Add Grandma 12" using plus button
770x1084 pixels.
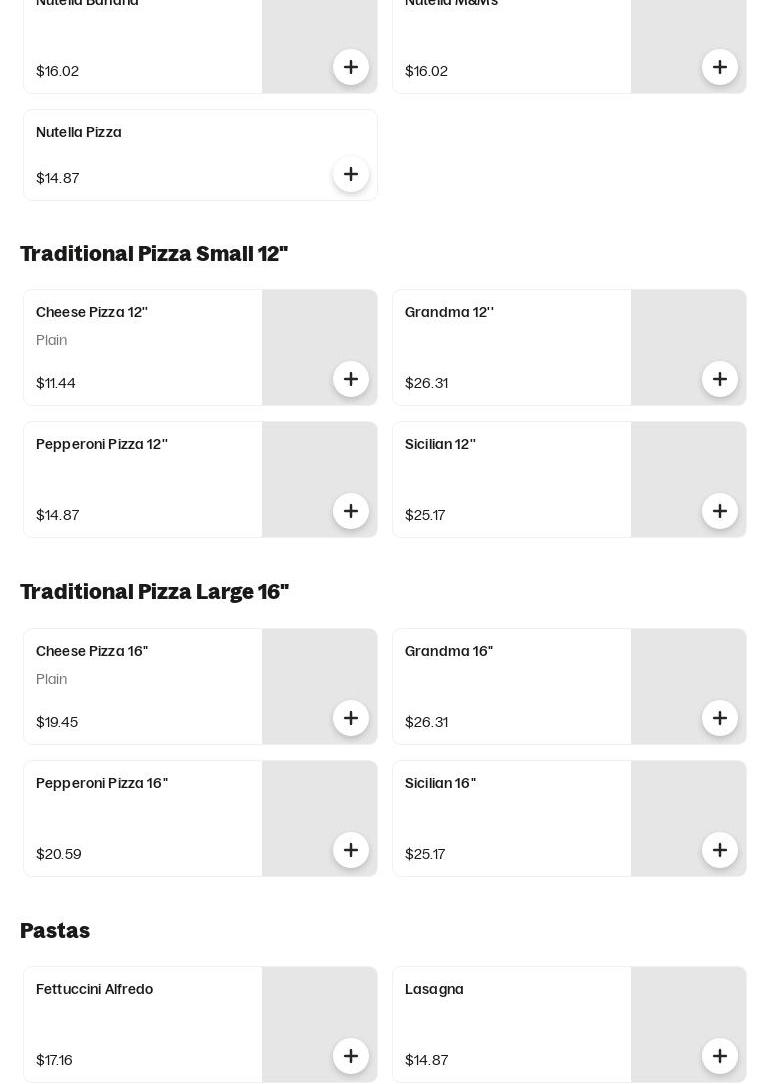coord(720,379)
